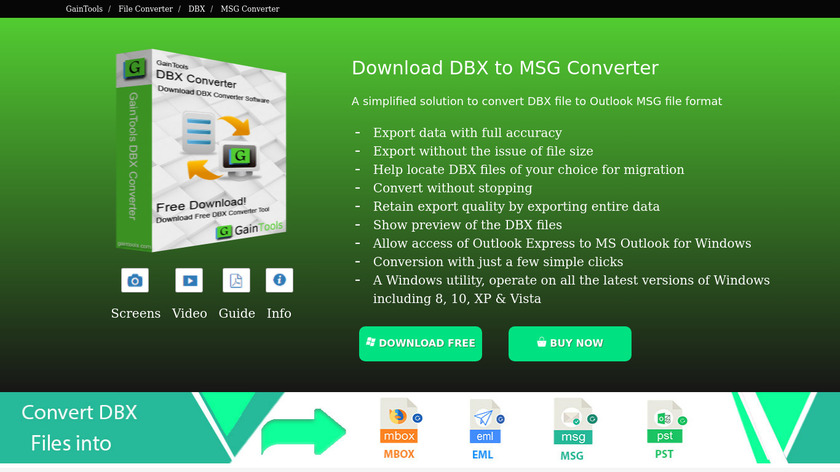Click the Info label
Screen dimensions: 840x472
point(279,313)
